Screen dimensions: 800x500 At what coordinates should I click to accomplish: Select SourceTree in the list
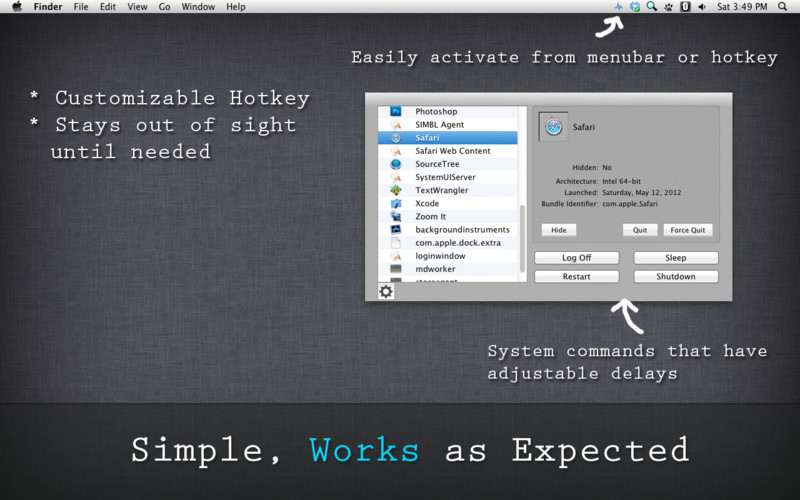[x=447, y=164]
